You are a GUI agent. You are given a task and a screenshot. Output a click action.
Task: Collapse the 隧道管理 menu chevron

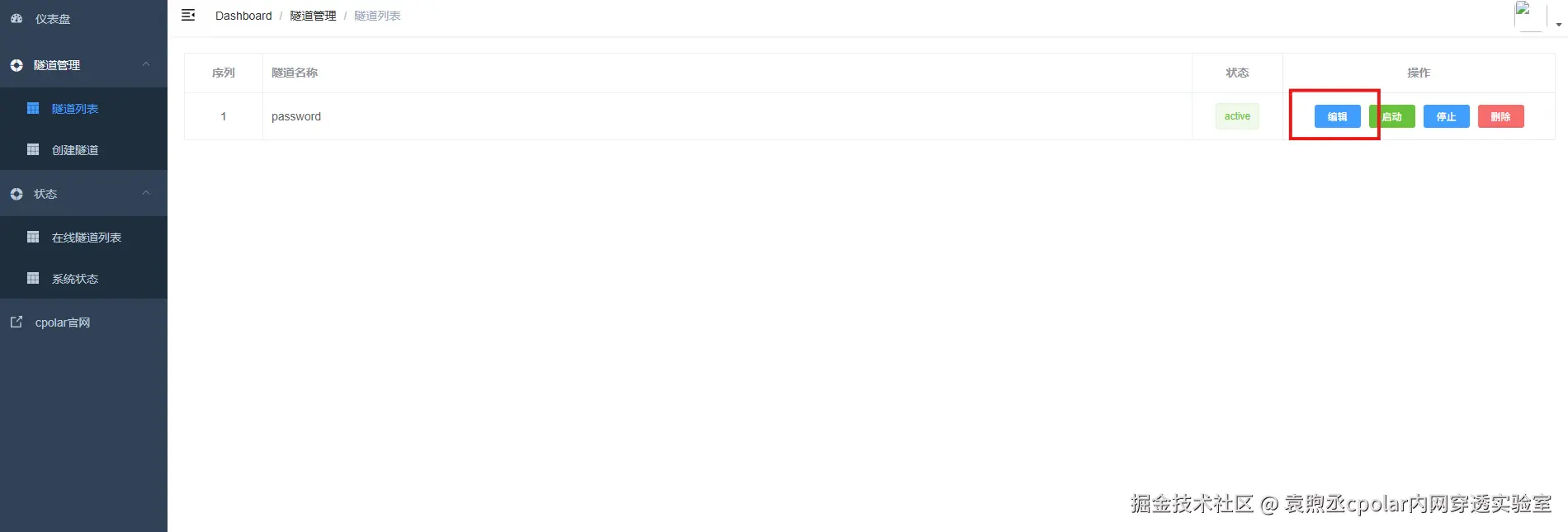pyautogui.click(x=146, y=64)
